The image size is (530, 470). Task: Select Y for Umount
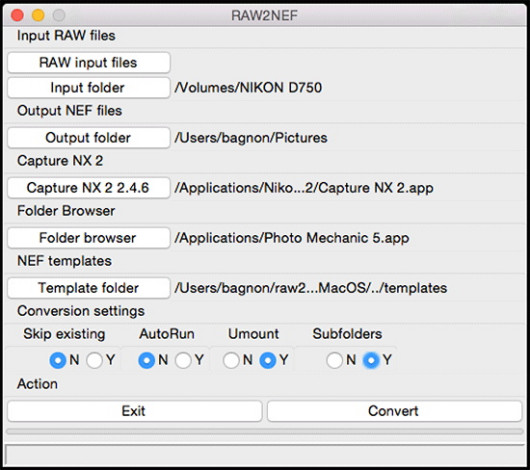(x=268, y=360)
